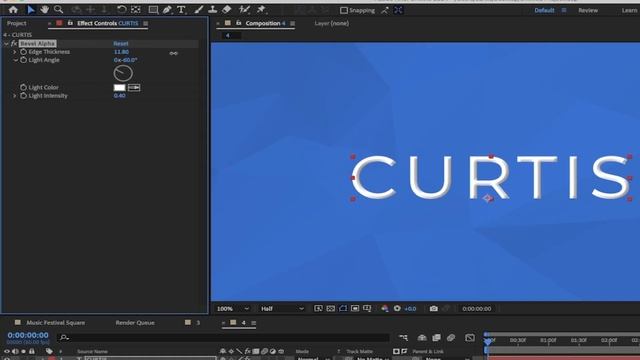Select the Eraser tool
The width and height of the screenshot is (640, 360).
(x=227, y=10)
